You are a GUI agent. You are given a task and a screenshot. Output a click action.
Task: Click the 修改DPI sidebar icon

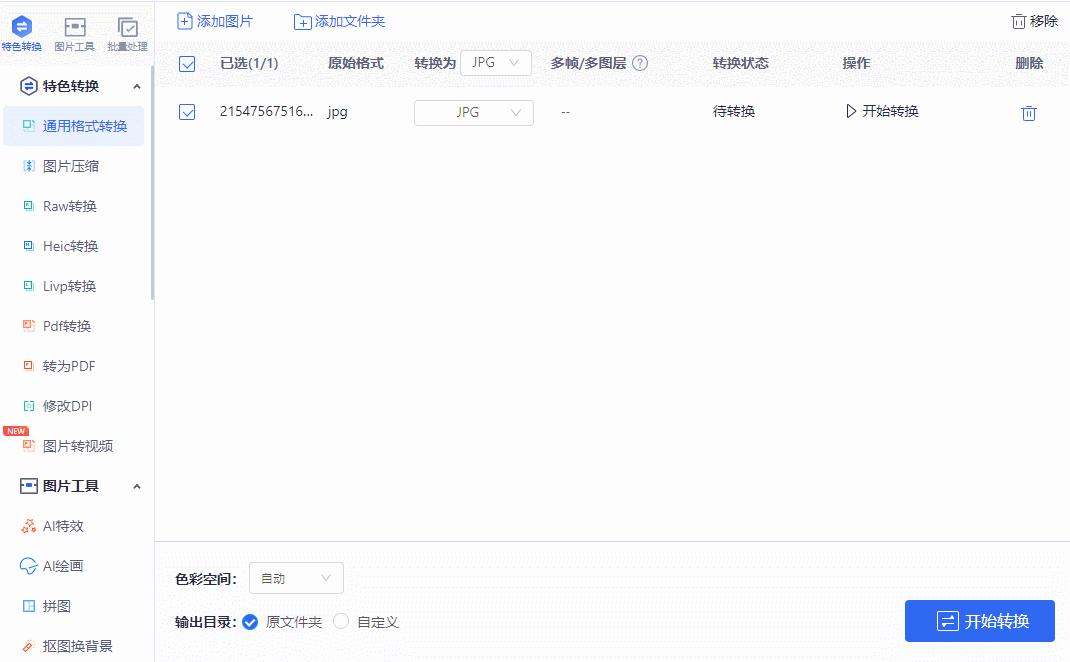[29, 406]
